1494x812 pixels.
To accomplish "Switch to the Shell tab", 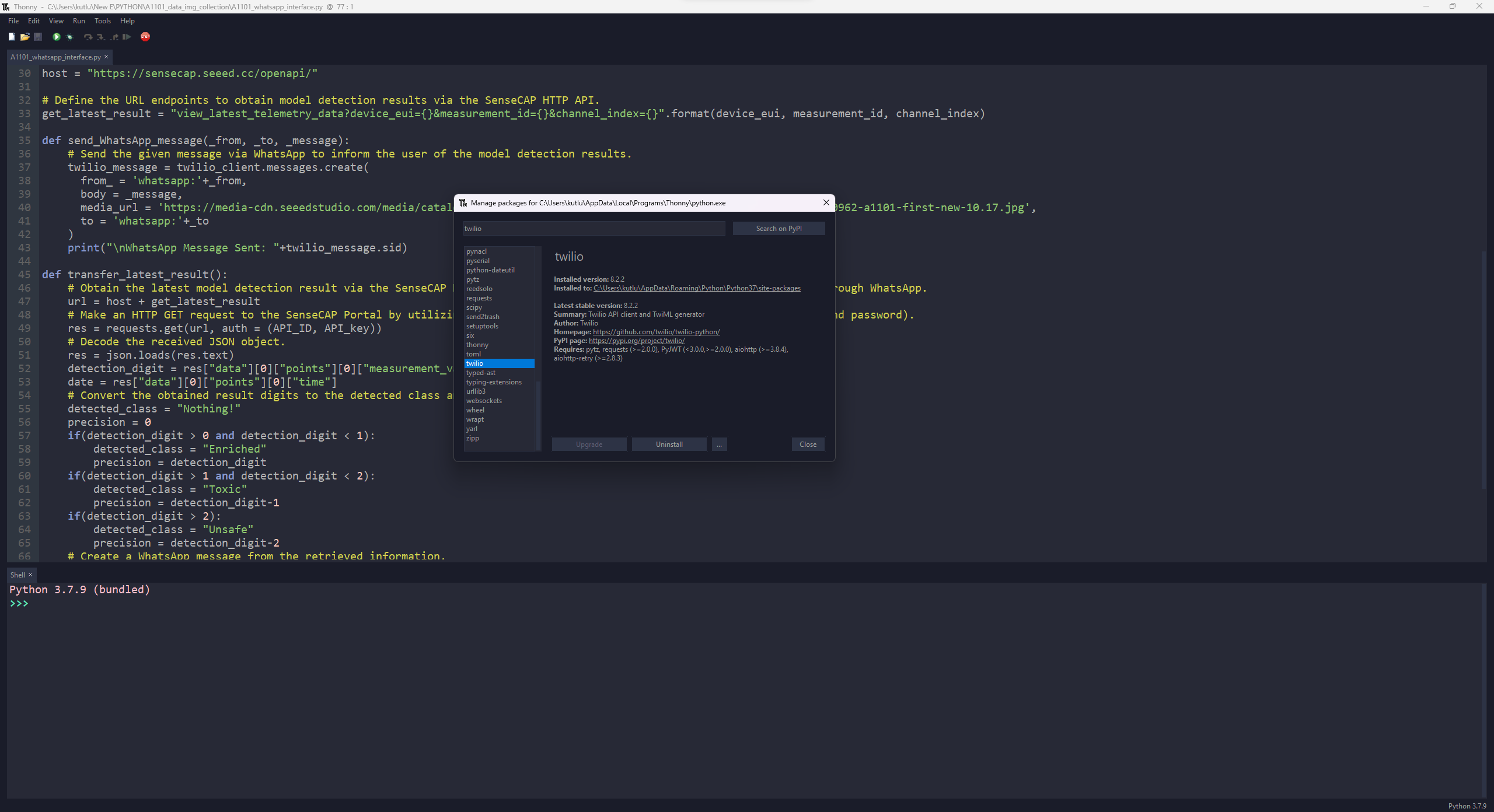I will (18, 575).
